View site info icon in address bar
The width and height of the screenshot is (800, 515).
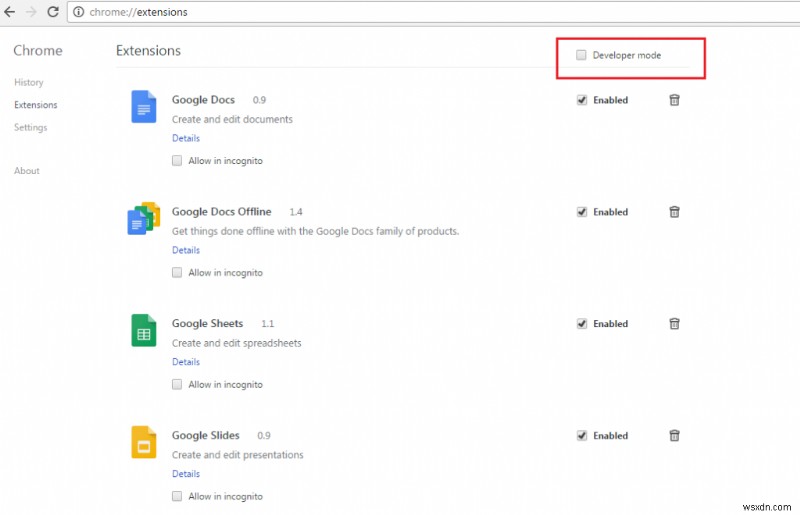coord(79,12)
